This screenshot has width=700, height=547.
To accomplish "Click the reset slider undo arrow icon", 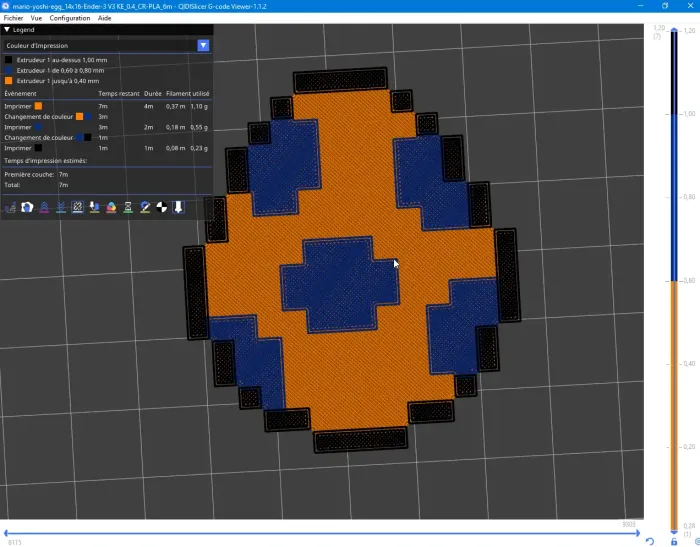I will click(650, 542).
